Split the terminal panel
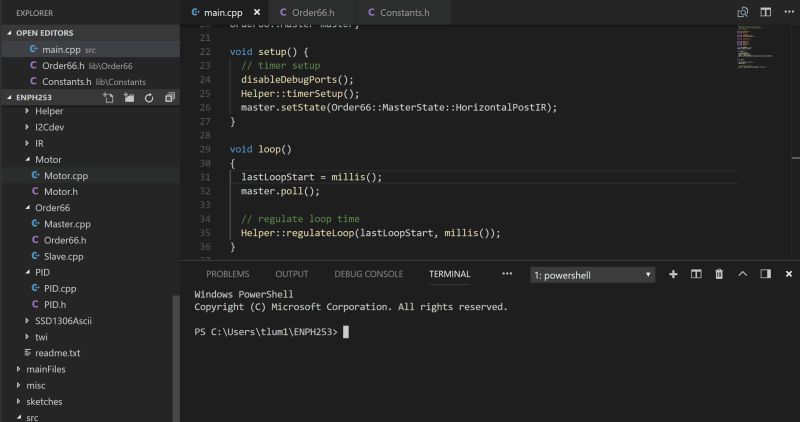Image resolution: width=800 pixels, height=422 pixels. coord(696,275)
